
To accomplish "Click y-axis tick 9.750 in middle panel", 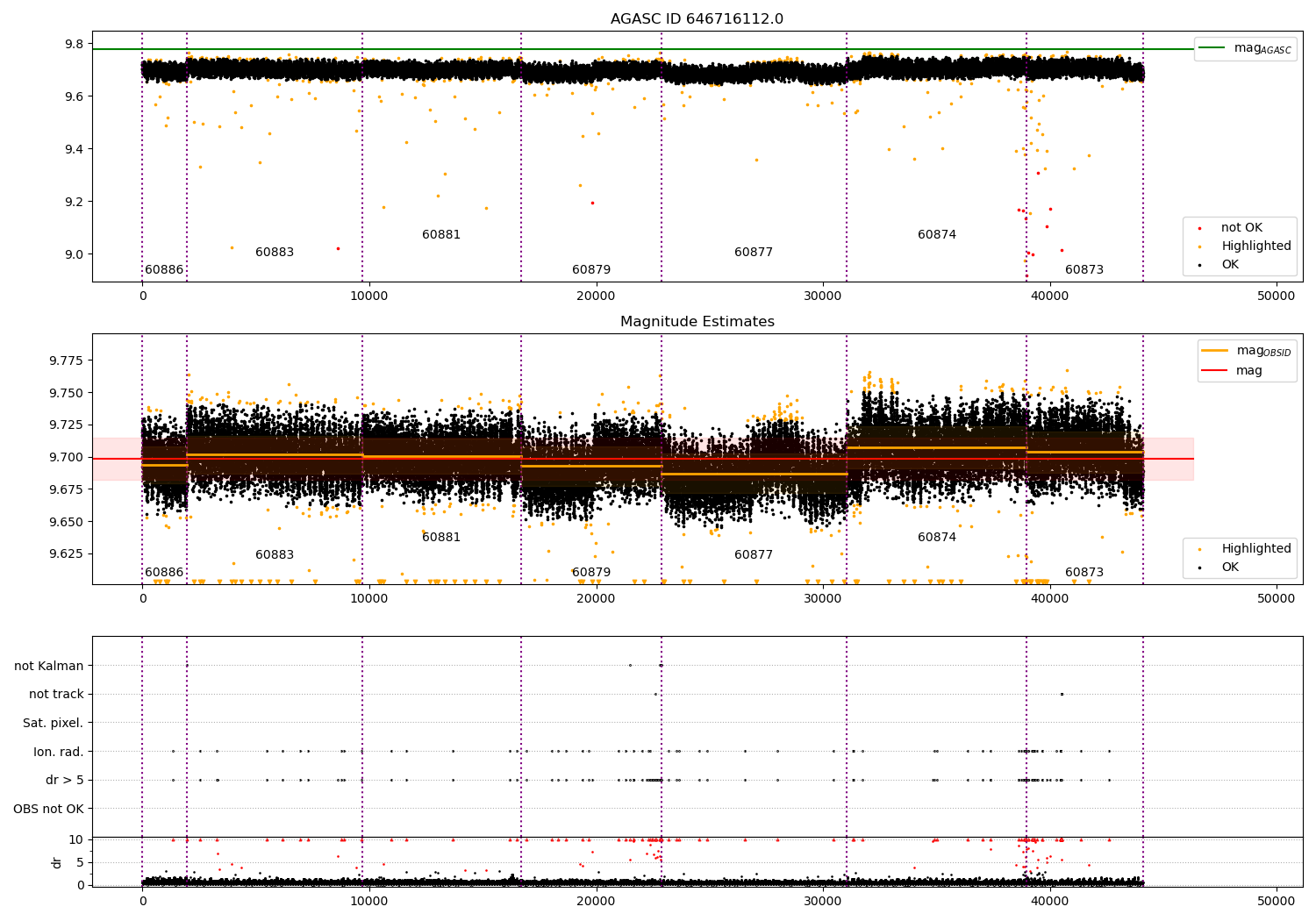I will pyautogui.click(x=67, y=393).
